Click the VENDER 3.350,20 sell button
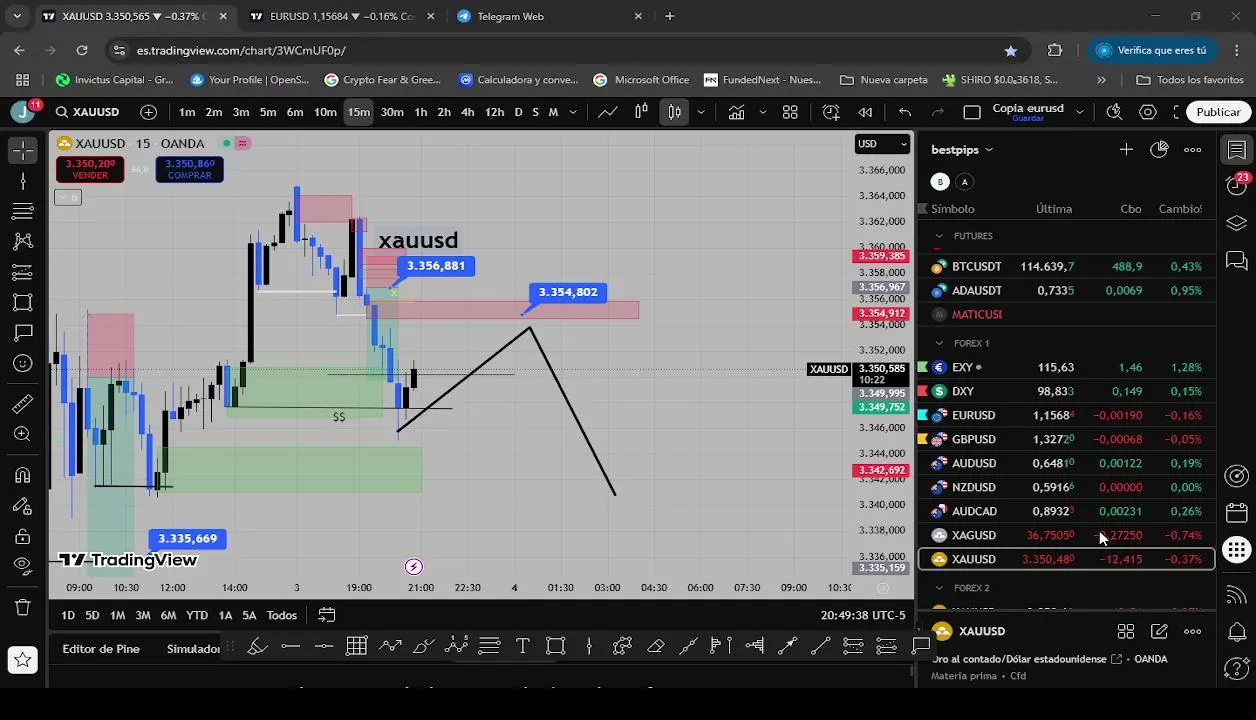Screen dimensions: 1256x720 click(90, 169)
